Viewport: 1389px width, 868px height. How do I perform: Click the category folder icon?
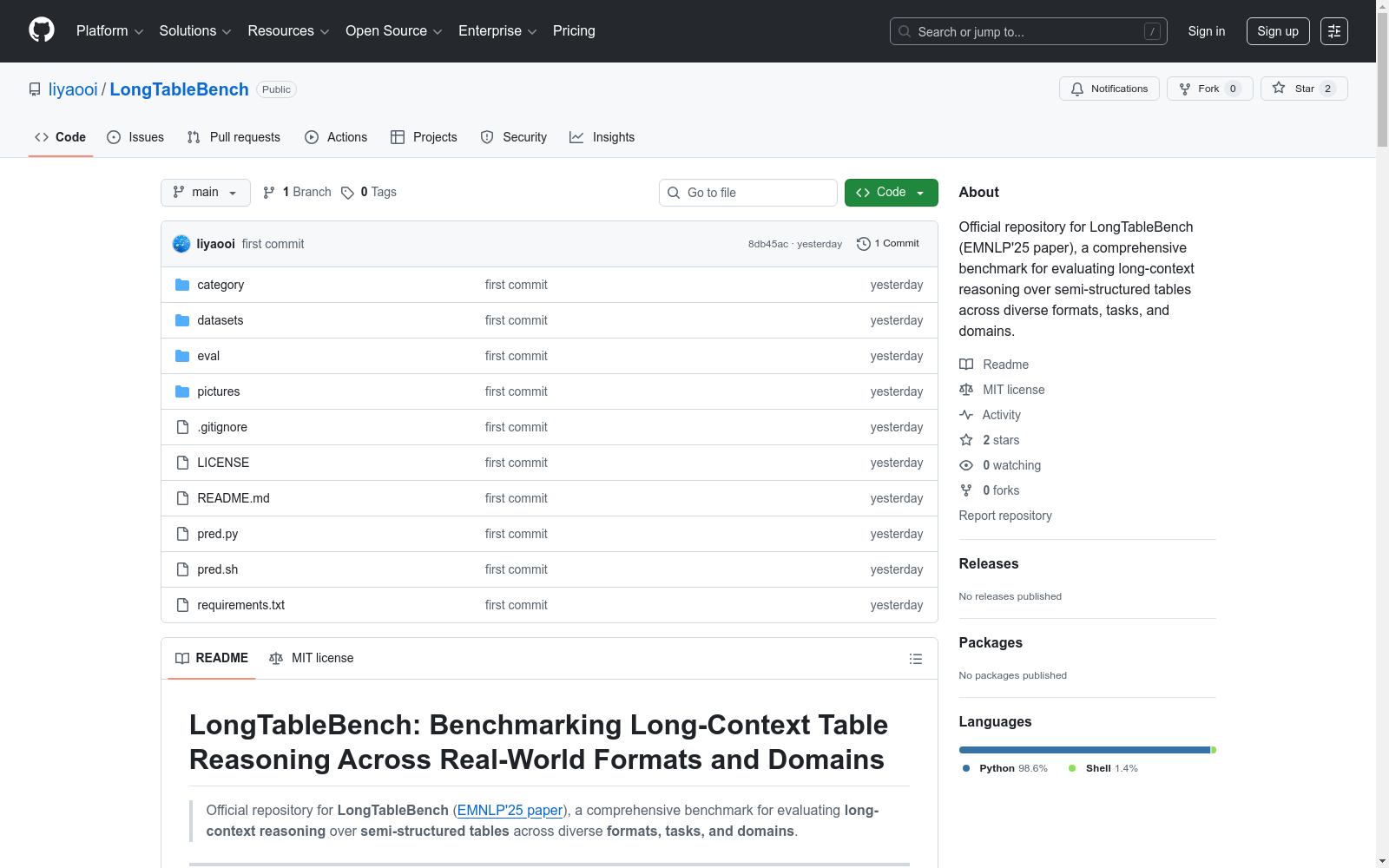(182, 285)
